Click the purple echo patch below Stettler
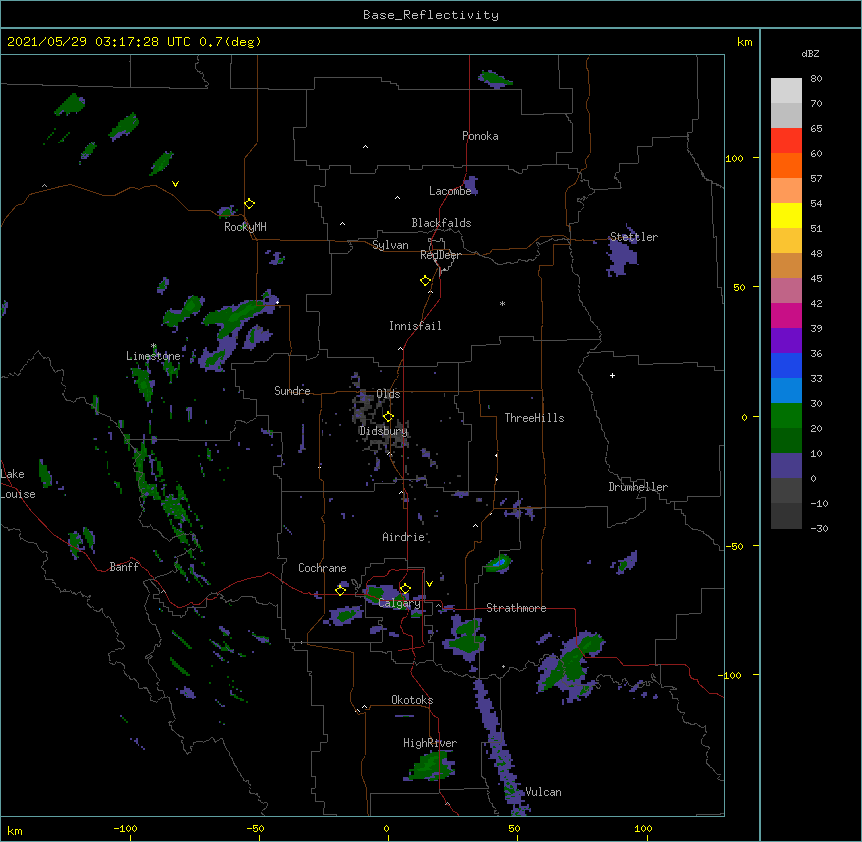The width and height of the screenshot is (862, 842). coord(622,255)
